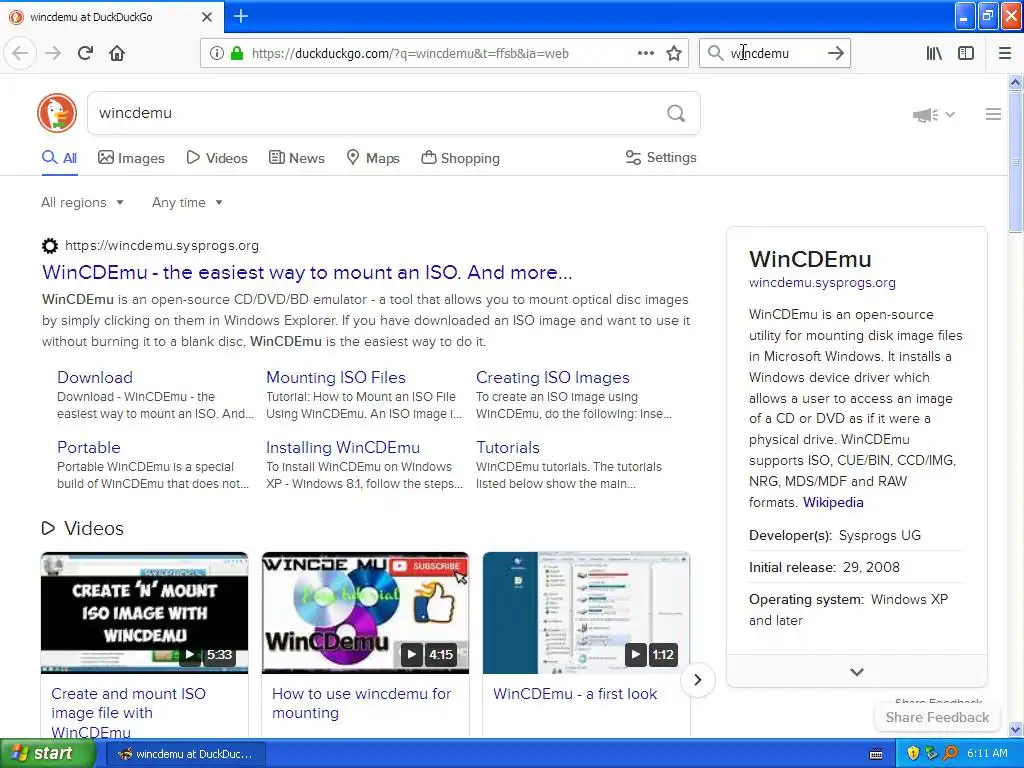Play the Create 'N' Mount ISO video thumbnail
This screenshot has width=1024, height=768.
(144, 613)
